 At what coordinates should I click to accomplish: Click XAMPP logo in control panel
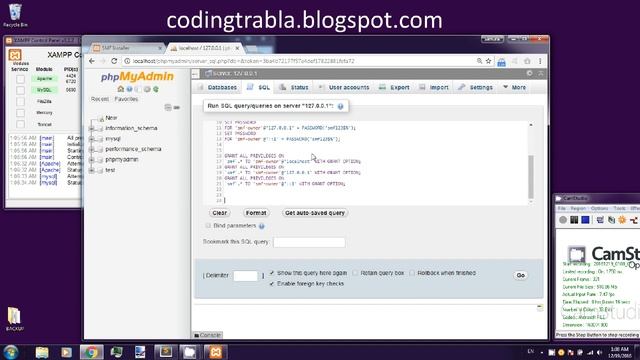pos(15,55)
